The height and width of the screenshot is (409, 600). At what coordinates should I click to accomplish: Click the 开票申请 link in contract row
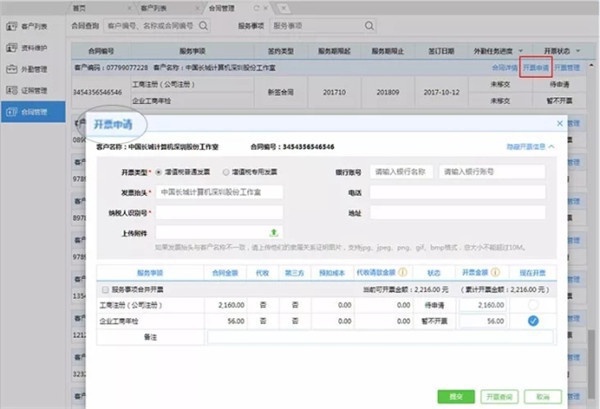click(537, 67)
